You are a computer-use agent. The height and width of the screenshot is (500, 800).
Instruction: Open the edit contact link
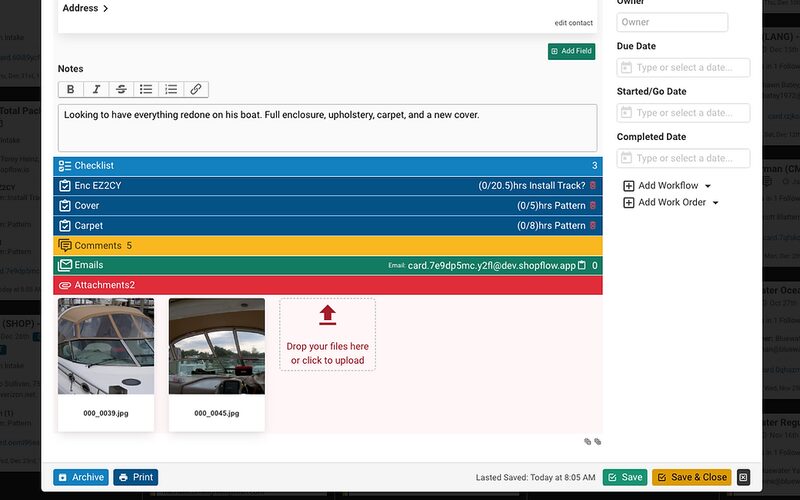click(573, 23)
